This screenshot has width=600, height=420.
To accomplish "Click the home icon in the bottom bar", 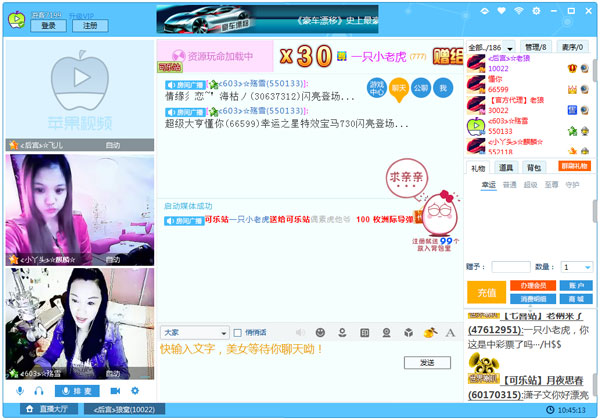I will tap(29, 409).
